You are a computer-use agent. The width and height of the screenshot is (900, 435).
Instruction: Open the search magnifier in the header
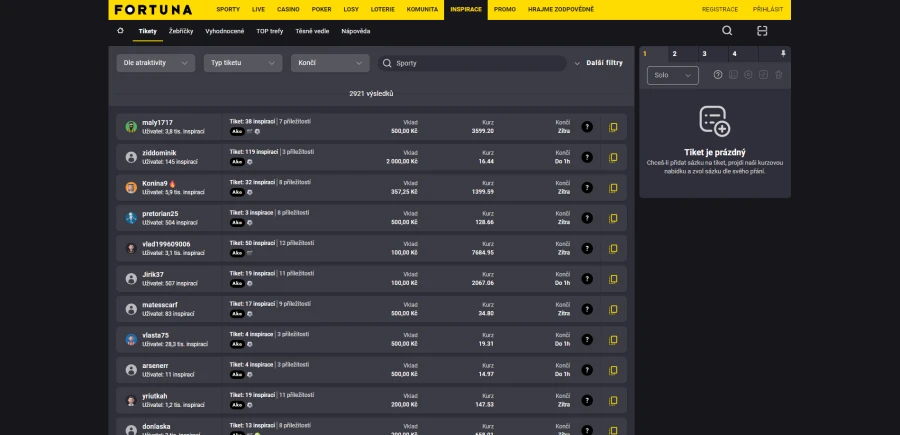(x=727, y=31)
